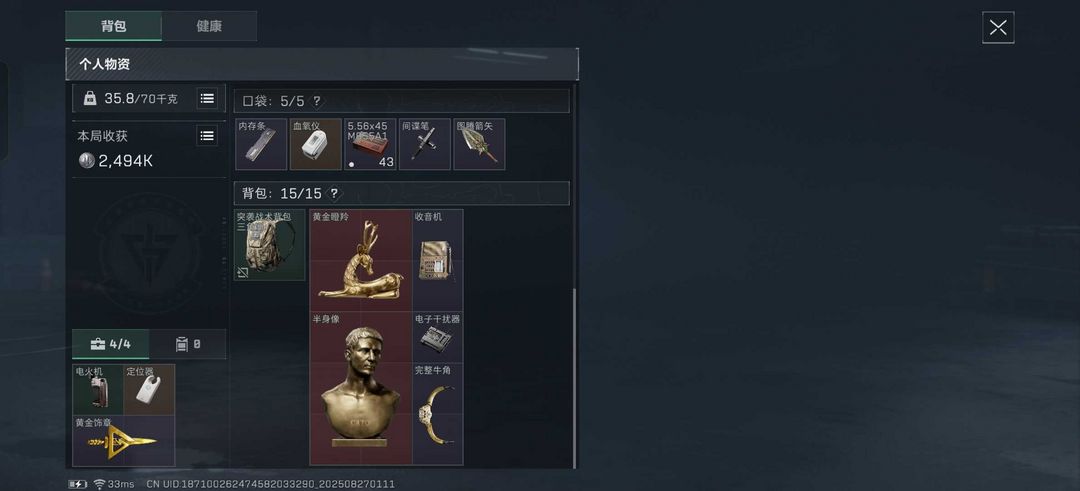Show the 口袋 pocket help tooltip

pyautogui.click(x=316, y=101)
